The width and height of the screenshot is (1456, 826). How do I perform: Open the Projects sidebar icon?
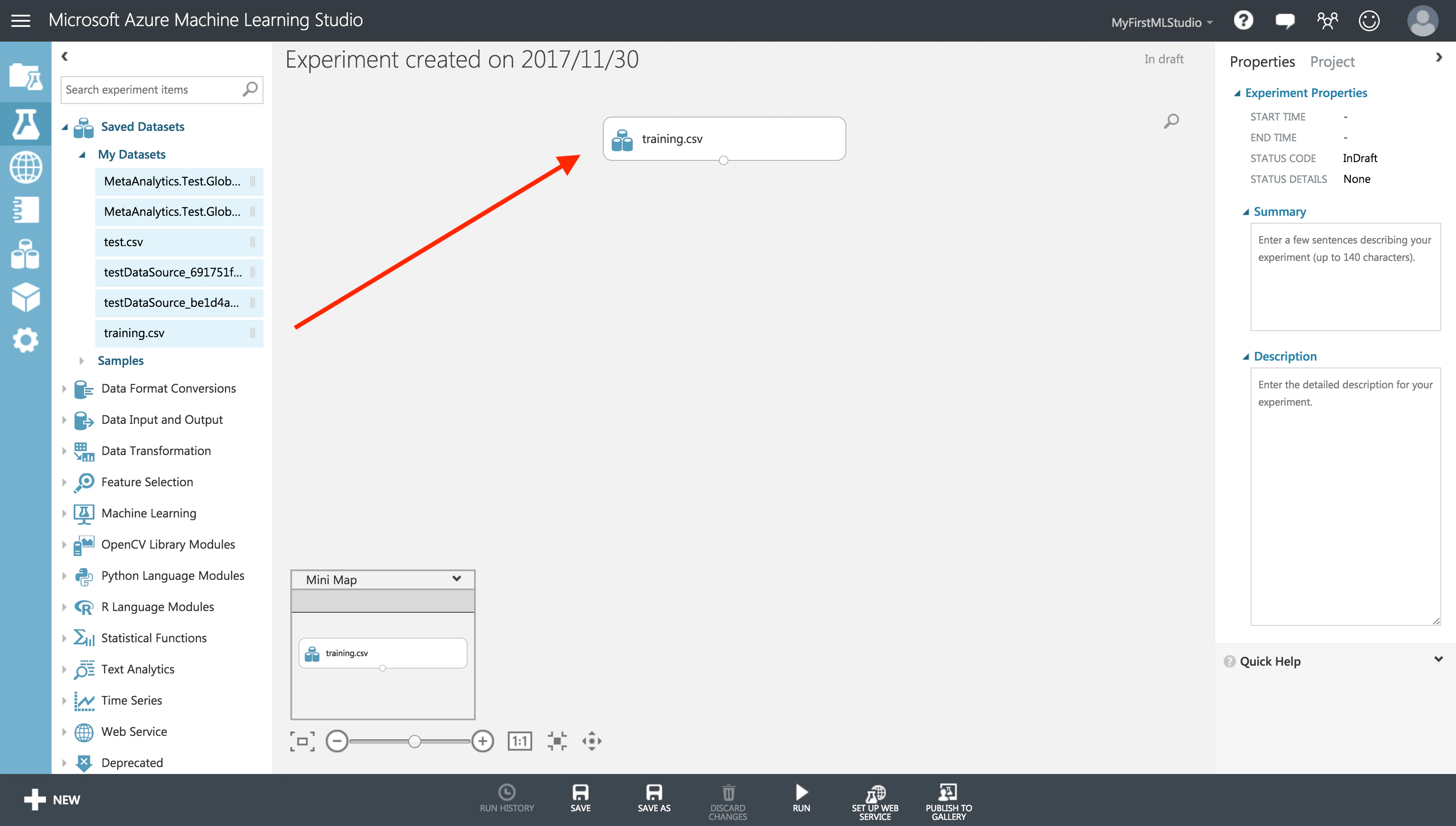point(26,77)
